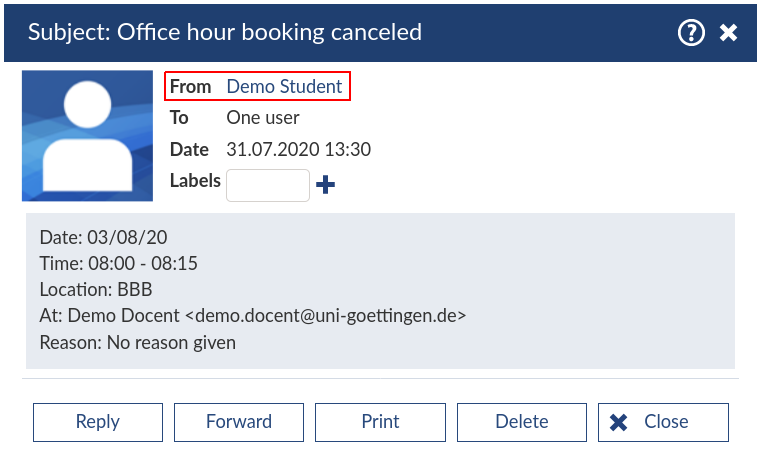The height and width of the screenshot is (469, 760).
Task: Click the 'One user' recipient text
Action: 263,118
